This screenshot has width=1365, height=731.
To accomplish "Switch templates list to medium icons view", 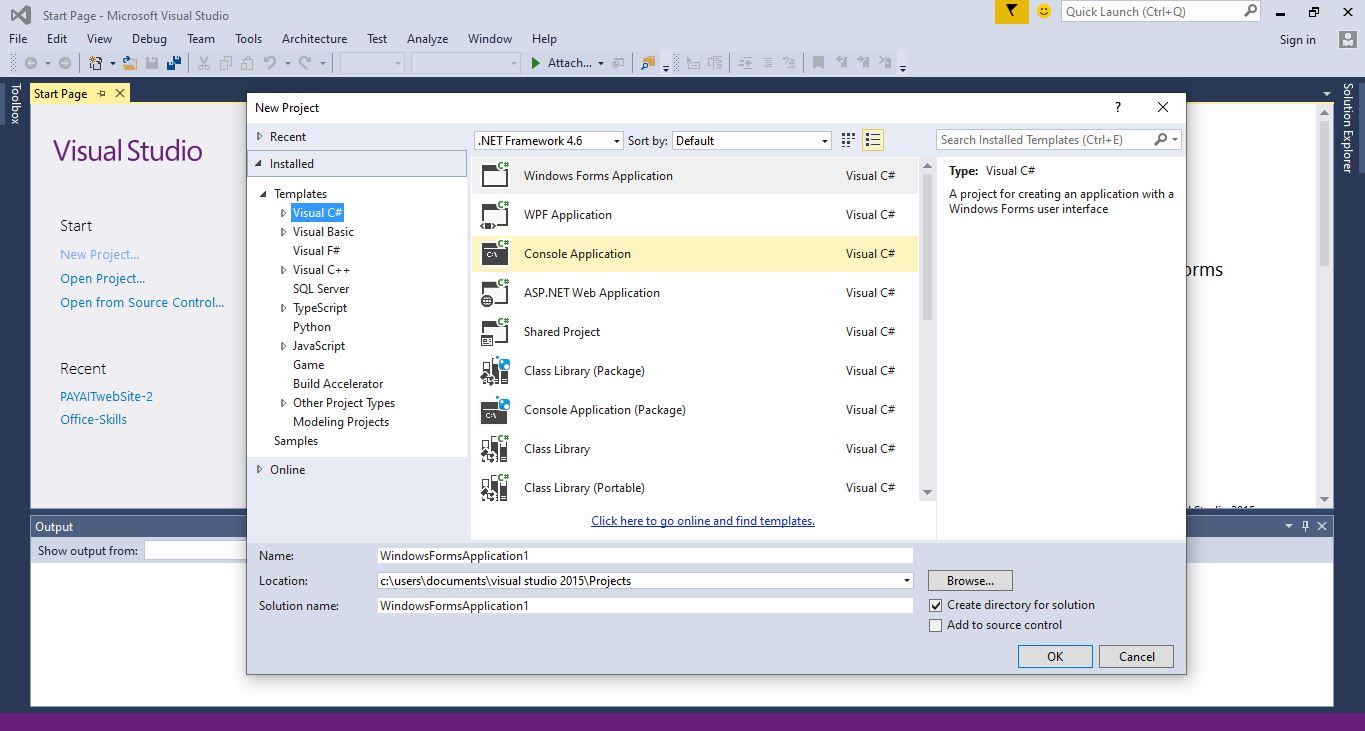I will [849, 140].
